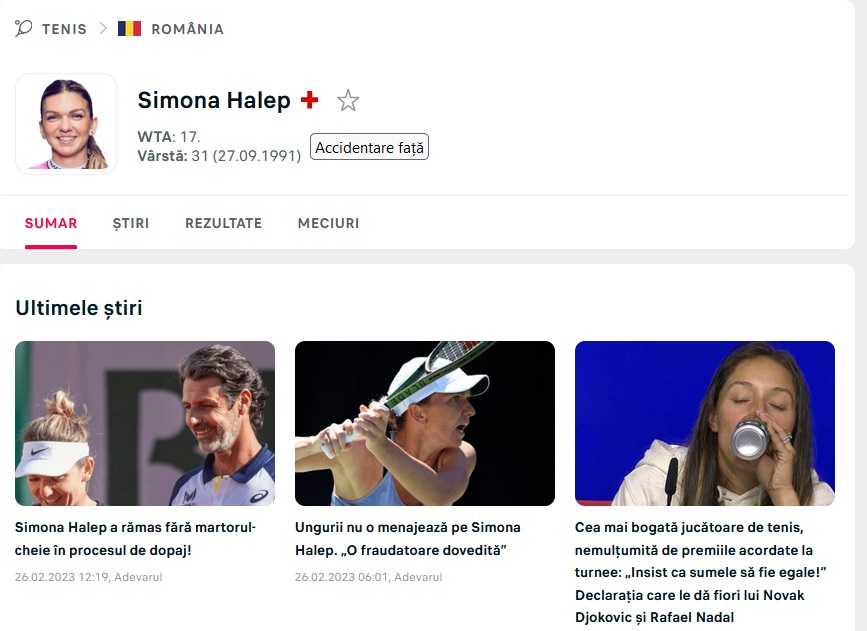This screenshot has height=631, width=867.
Task: Select the SUMAR tab
Action: coord(51,223)
